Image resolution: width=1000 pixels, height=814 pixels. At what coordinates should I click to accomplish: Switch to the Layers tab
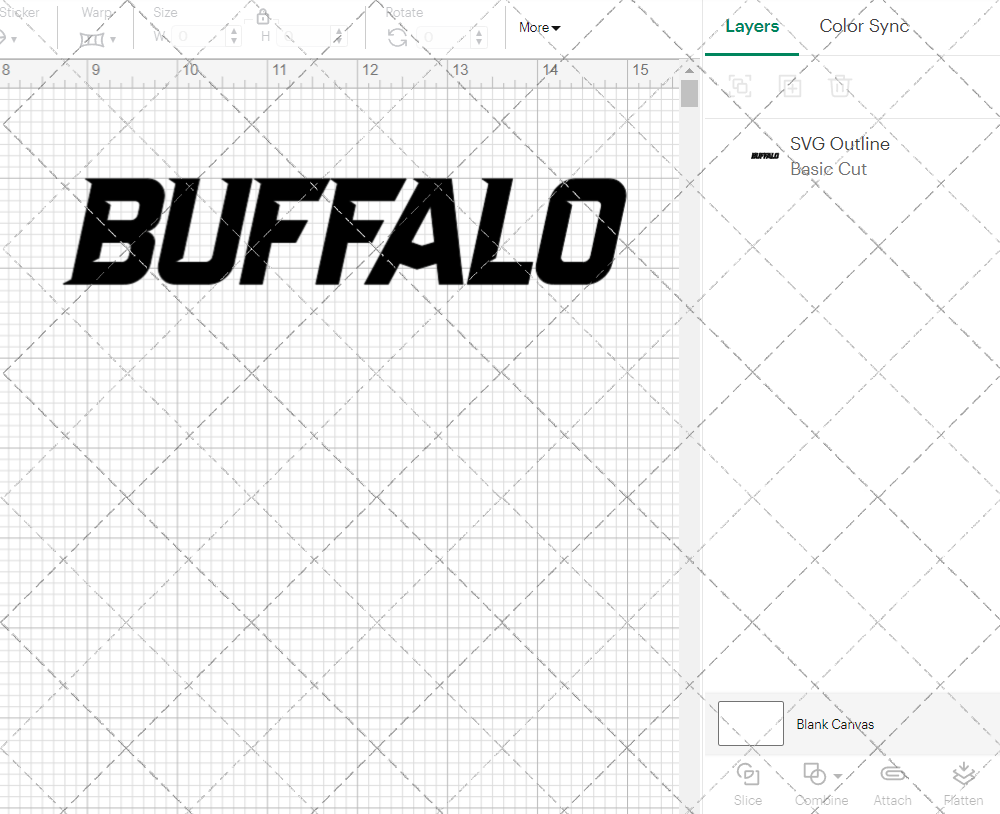tap(752, 26)
